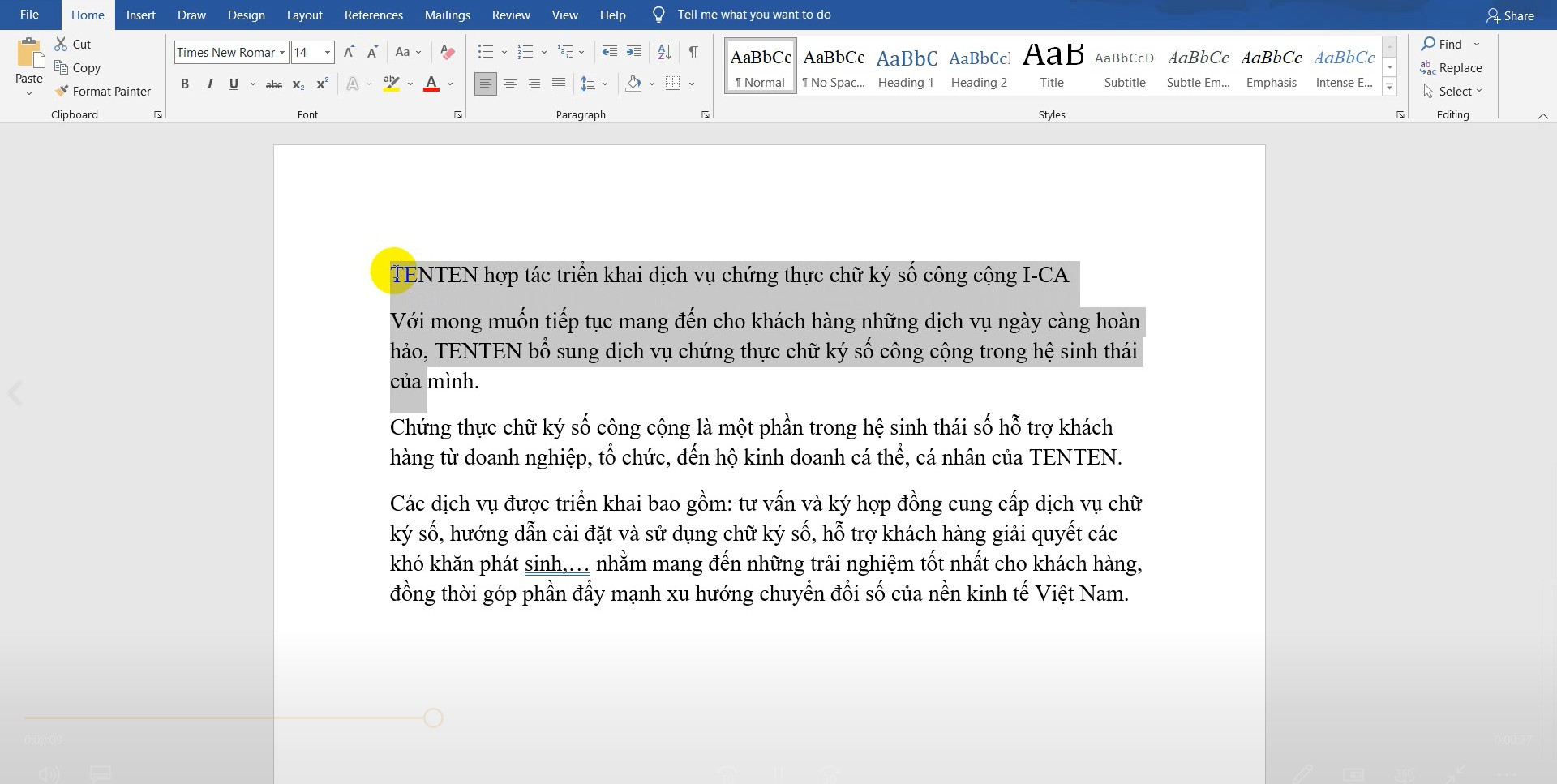Increase paragraph indent
Screen dimensions: 1557x784
(x=634, y=52)
